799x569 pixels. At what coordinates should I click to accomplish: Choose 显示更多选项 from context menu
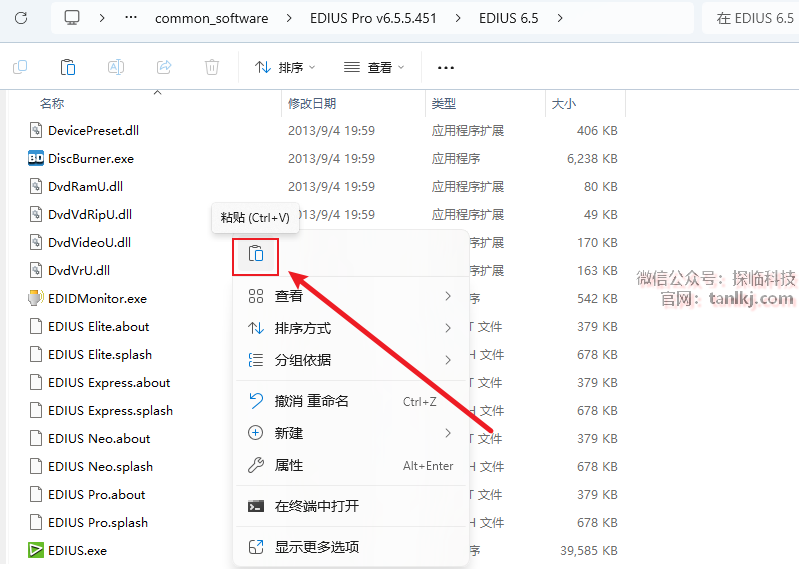(351, 547)
